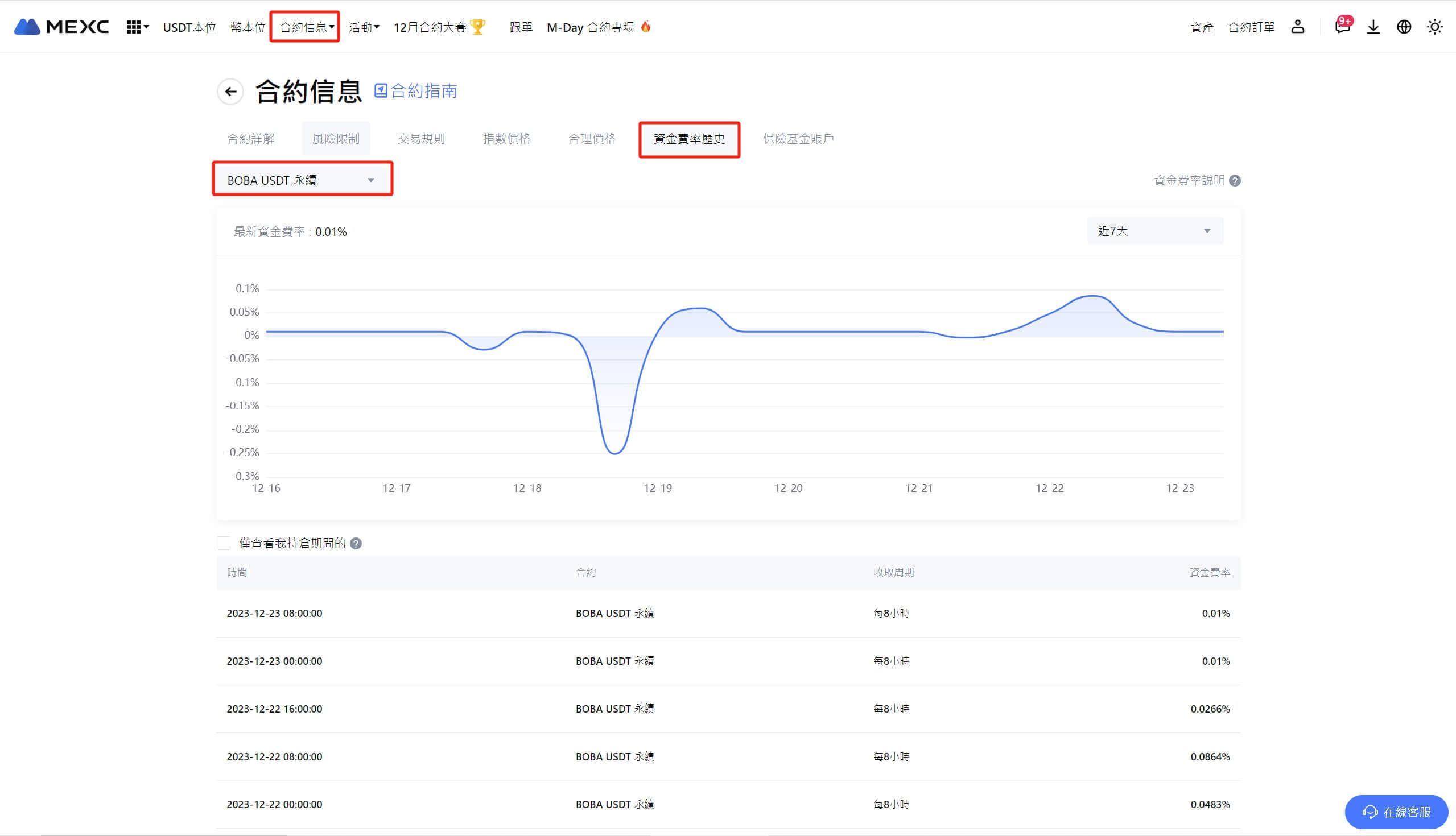Switch to the 保險基金賬戶 tab
This screenshot has width=1456, height=836.
click(798, 138)
